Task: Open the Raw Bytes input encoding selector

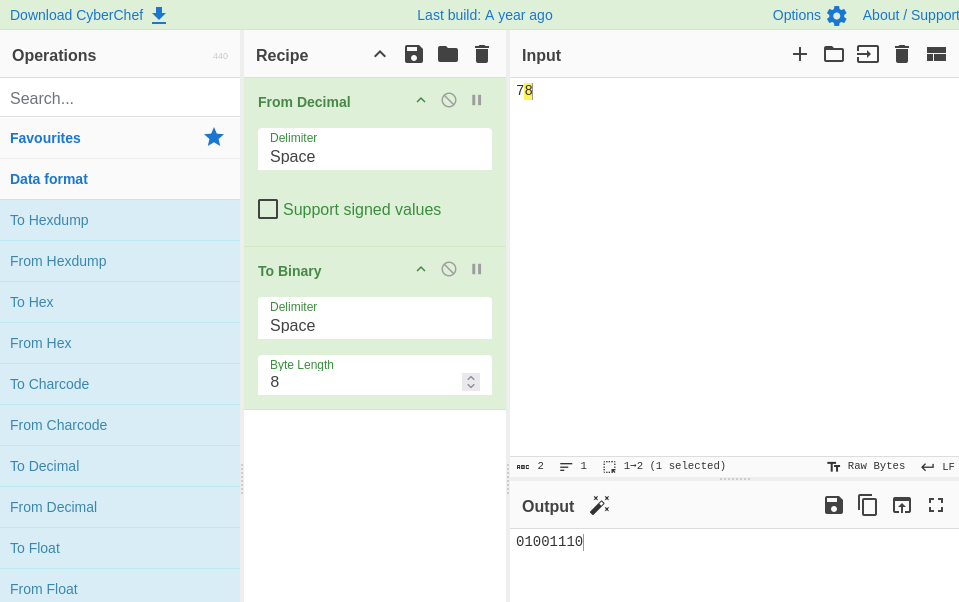Action: 866,466
